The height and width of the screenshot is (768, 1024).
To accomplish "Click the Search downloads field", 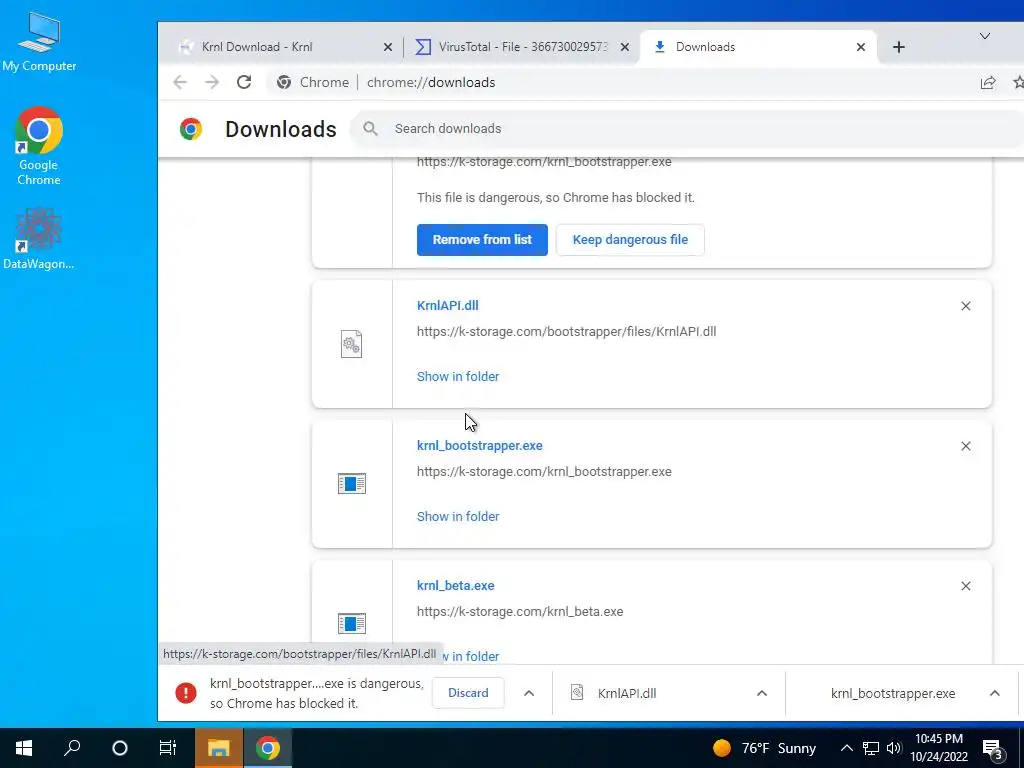I will pos(689,129).
